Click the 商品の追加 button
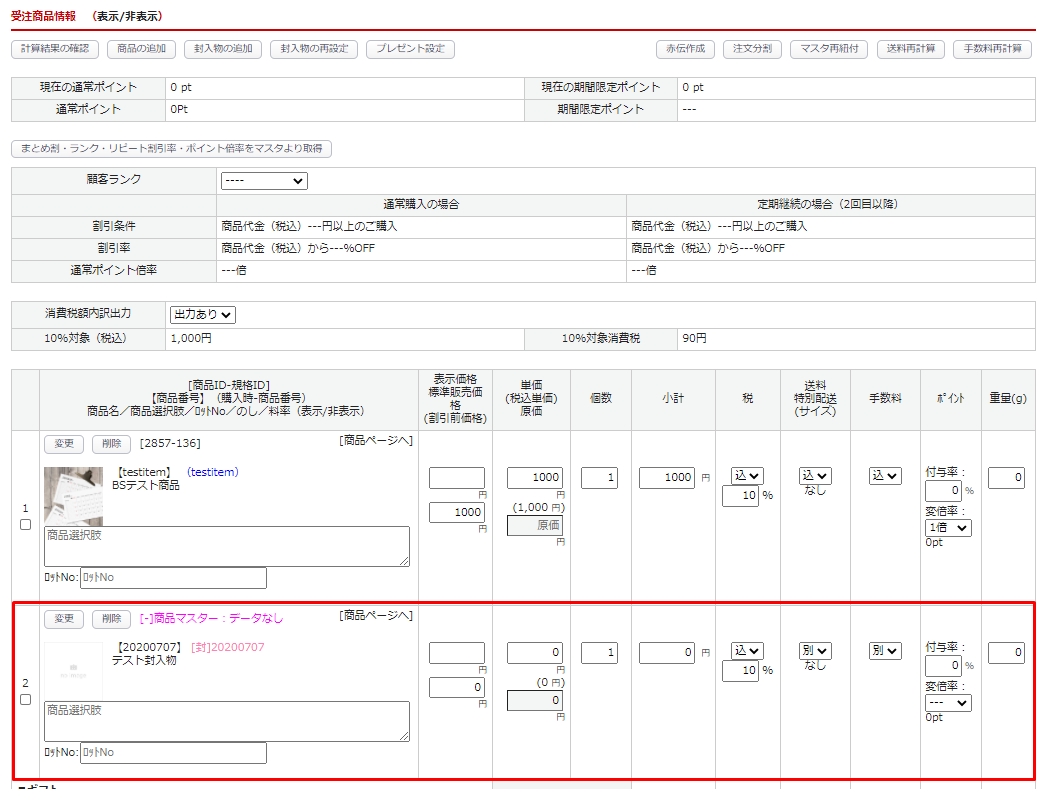Image resolution: width=1043 pixels, height=789 pixels. [141, 49]
